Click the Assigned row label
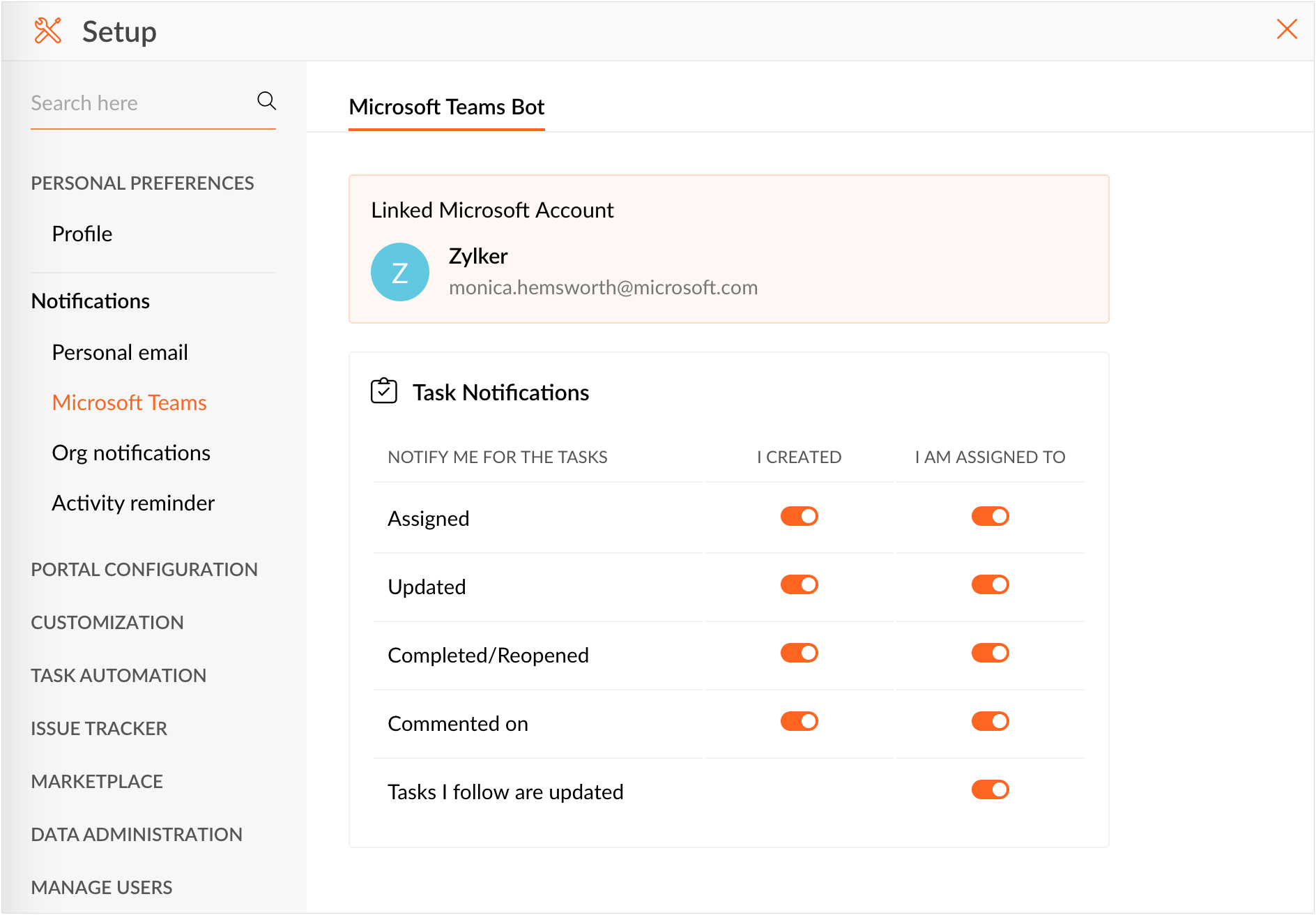This screenshot has width=1316, height=915. pos(428,518)
